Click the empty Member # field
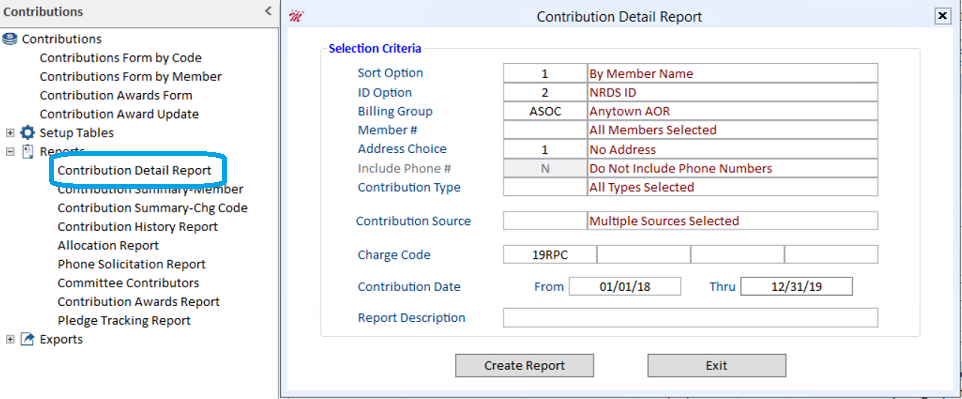The height and width of the screenshot is (399, 962). [x=545, y=130]
